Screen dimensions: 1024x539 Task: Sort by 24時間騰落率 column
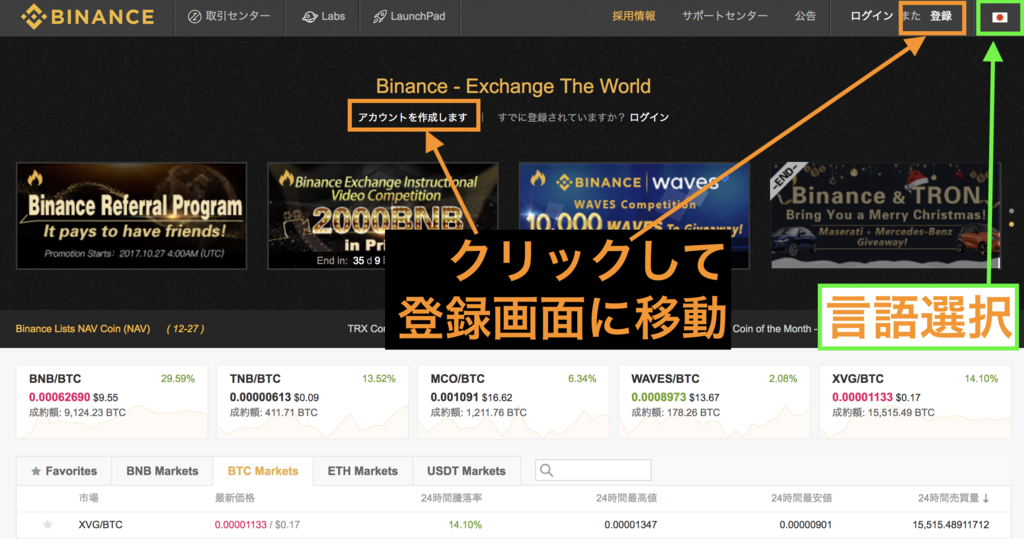pyautogui.click(x=451, y=498)
